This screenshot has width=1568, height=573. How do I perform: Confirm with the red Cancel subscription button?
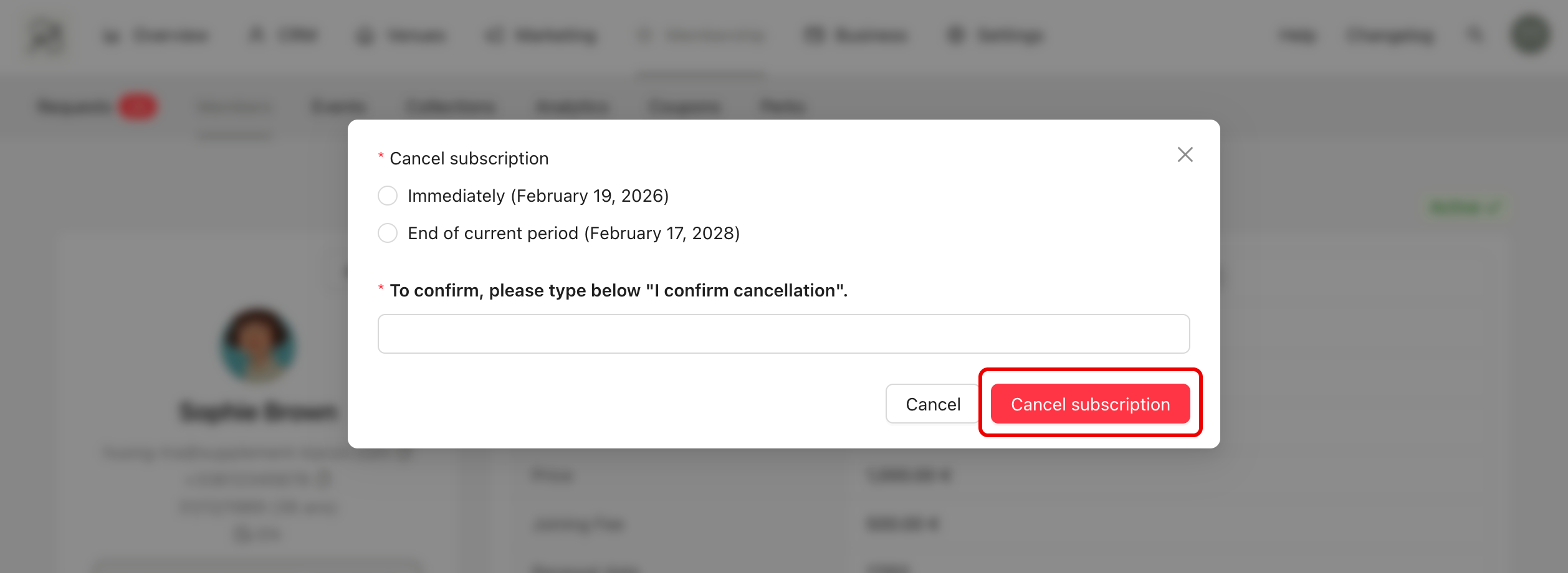click(1090, 404)
